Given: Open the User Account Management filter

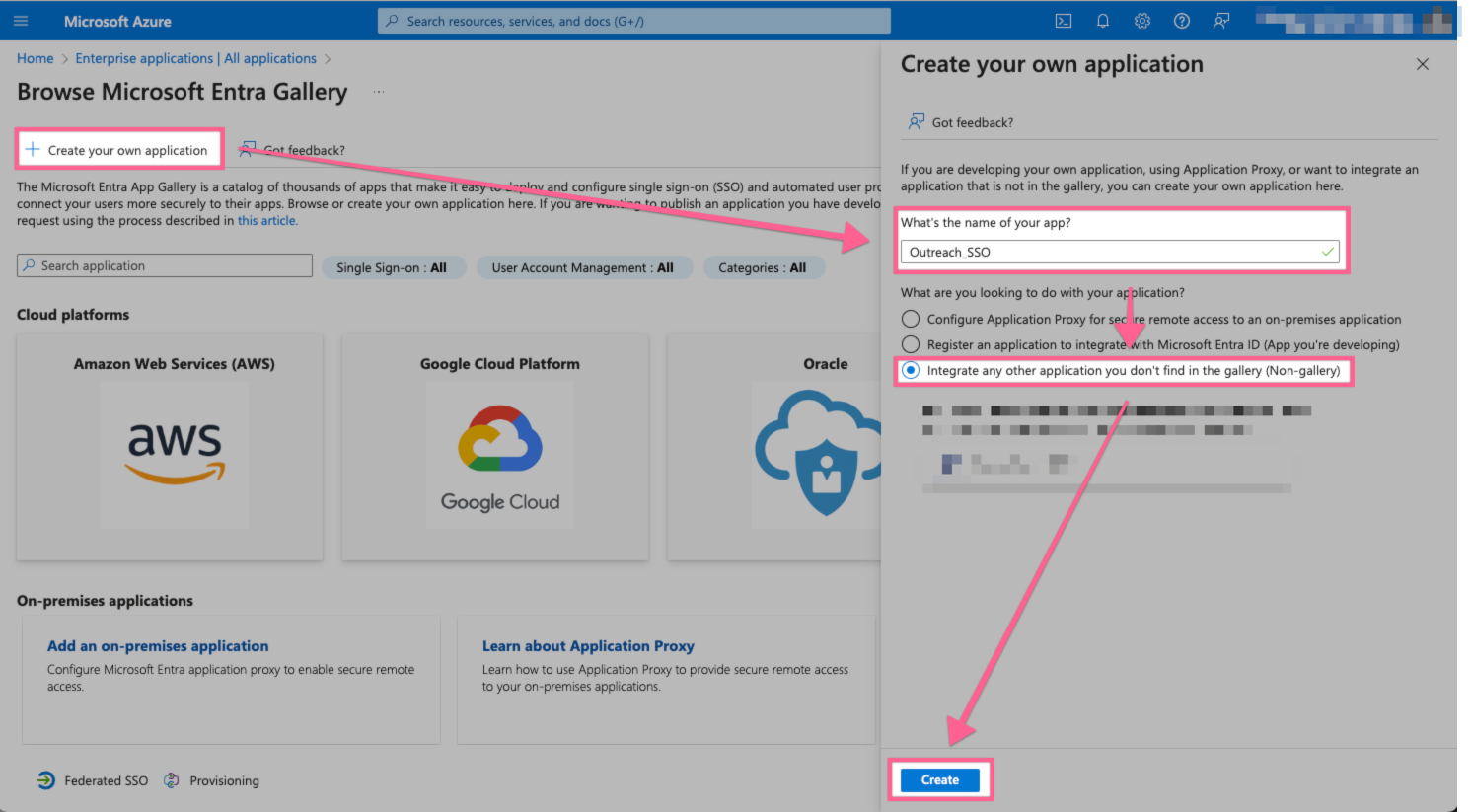Looking at the screenshot, I should coord(584,267).
